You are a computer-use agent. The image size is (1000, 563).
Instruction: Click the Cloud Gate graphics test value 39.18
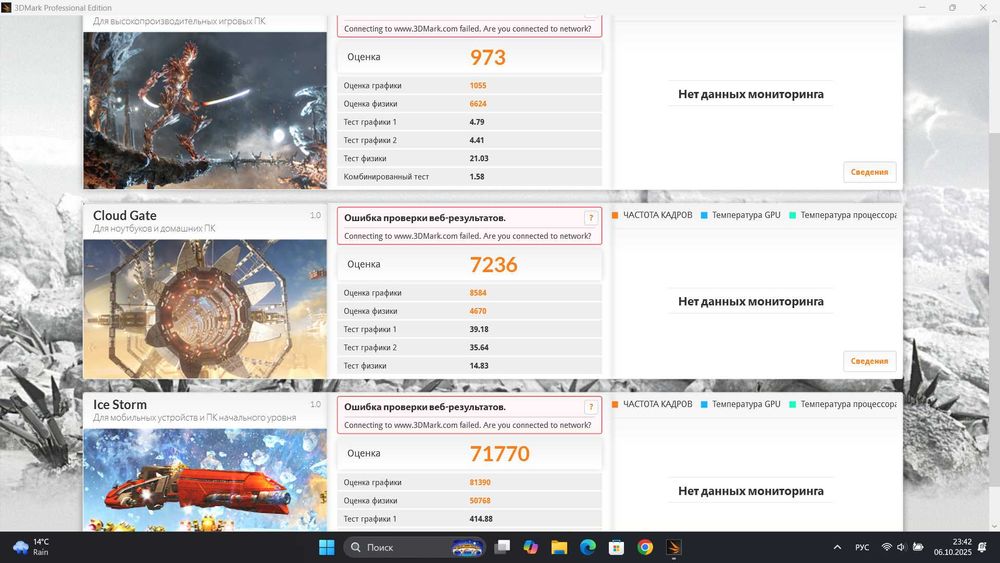coord(479,330)
